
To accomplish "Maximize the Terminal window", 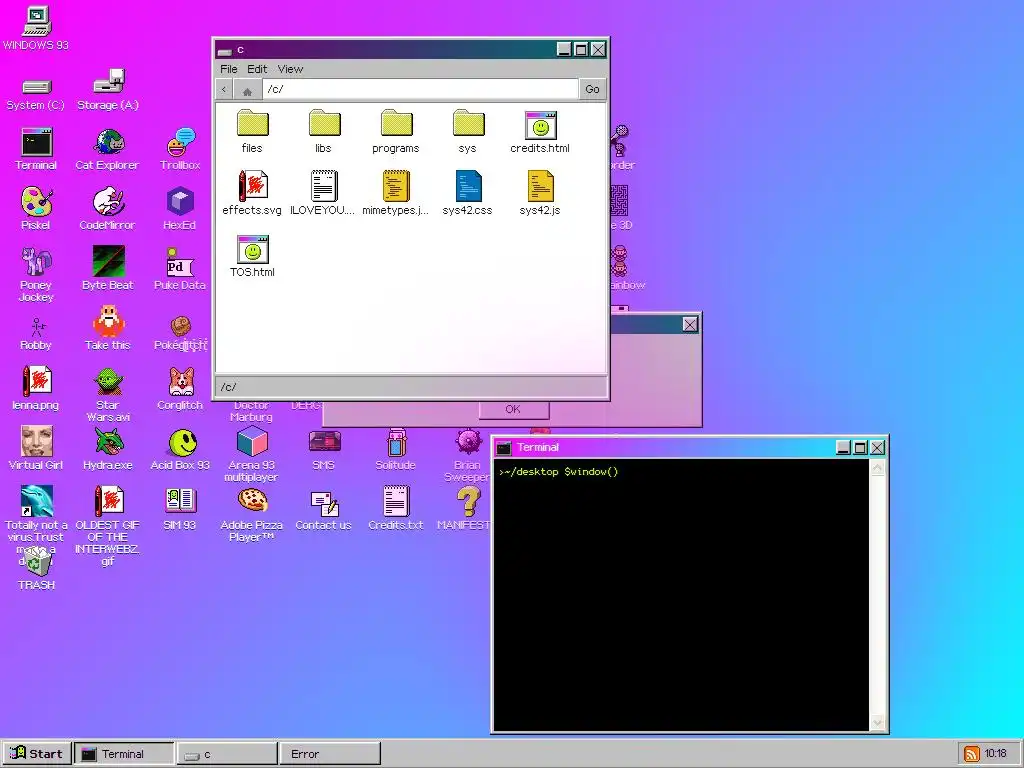I will click(x=860, y=447).
